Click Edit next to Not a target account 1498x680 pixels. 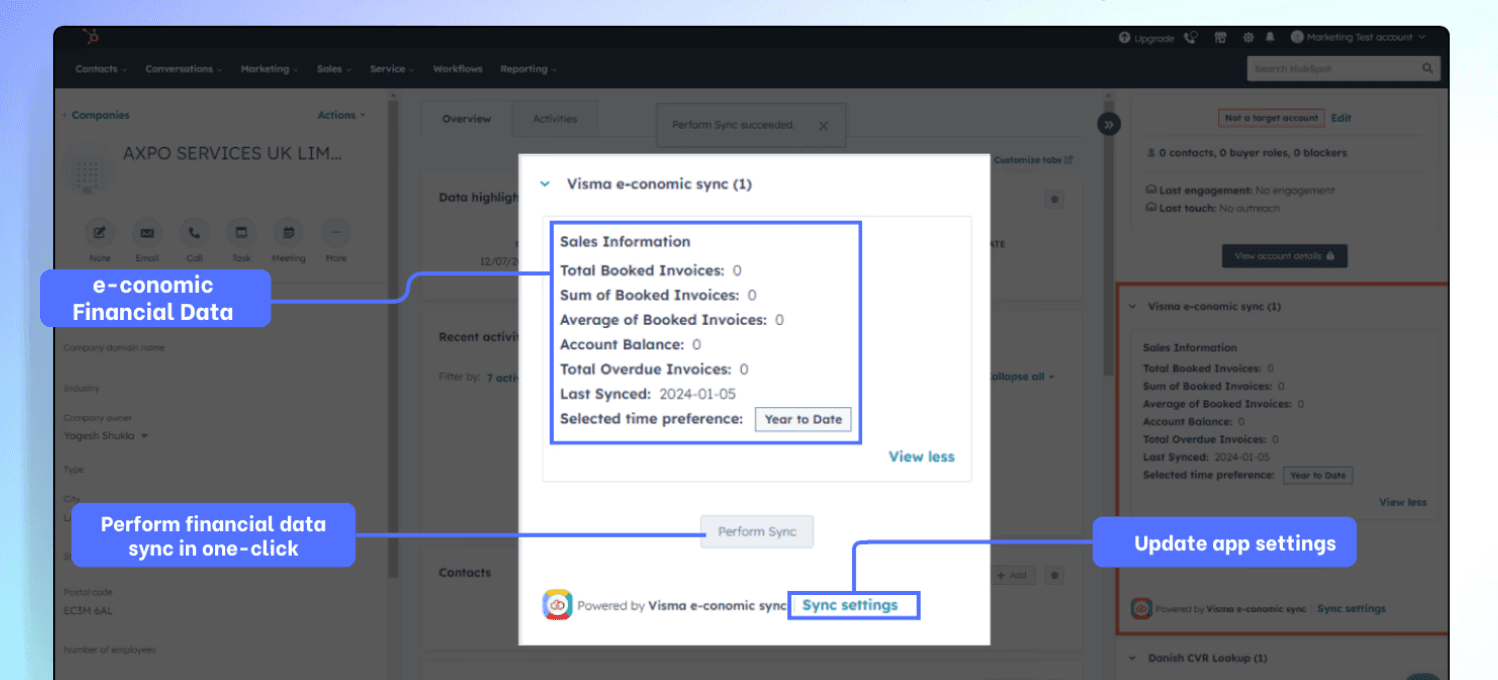click(1341, 118)
